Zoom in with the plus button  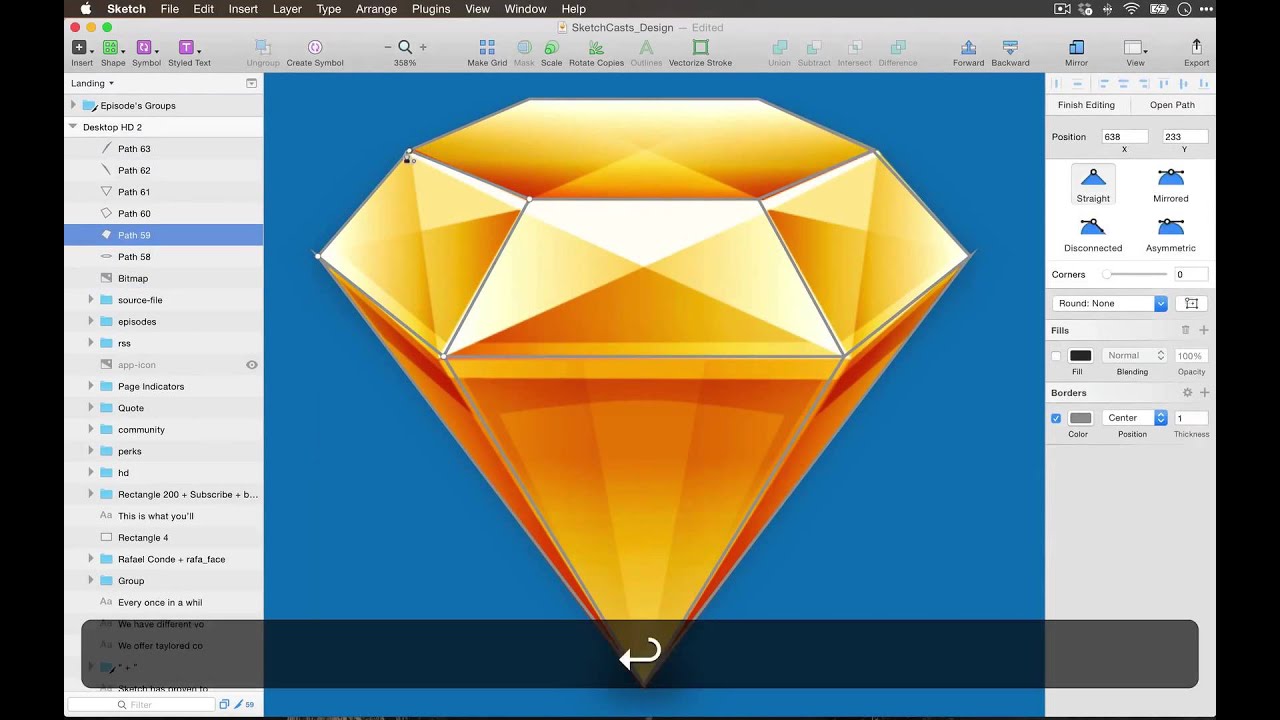point(423,47)
